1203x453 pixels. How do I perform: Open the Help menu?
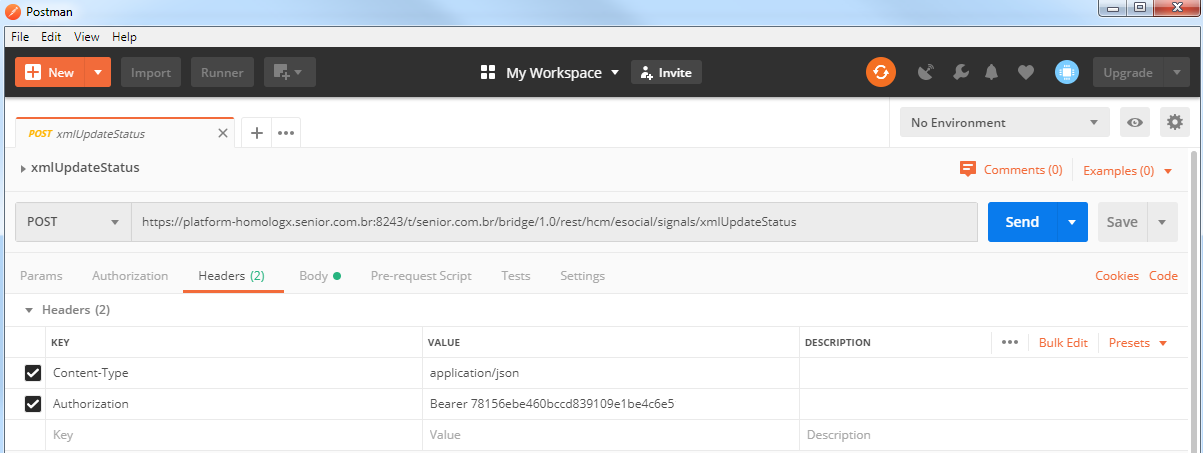(x=124, y=36)
